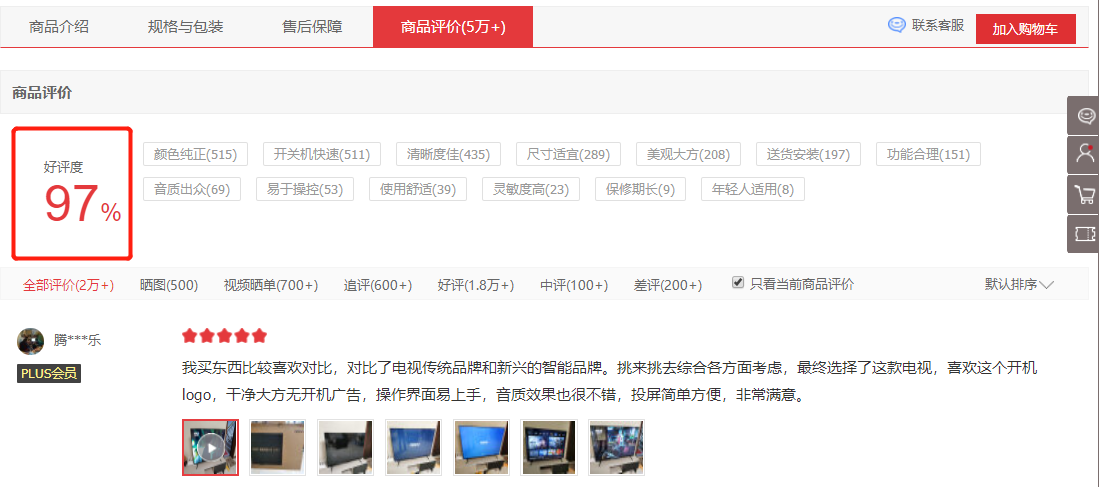Viewport: 1099px width, 487px height.
Task: Select the 送货安装(197) tag
Action: 808,154
